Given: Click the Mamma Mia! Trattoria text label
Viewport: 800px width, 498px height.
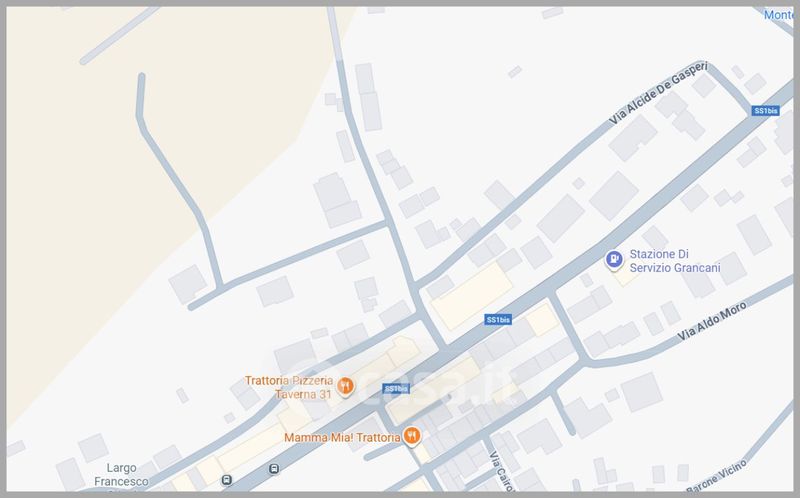Looking at the screenshot, I should click(342, 438).
